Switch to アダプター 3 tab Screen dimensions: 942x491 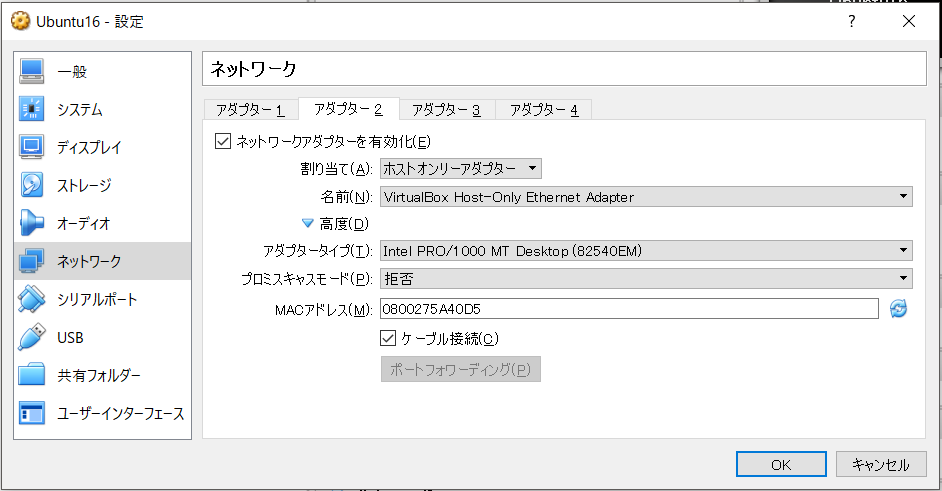coord(446,110)
